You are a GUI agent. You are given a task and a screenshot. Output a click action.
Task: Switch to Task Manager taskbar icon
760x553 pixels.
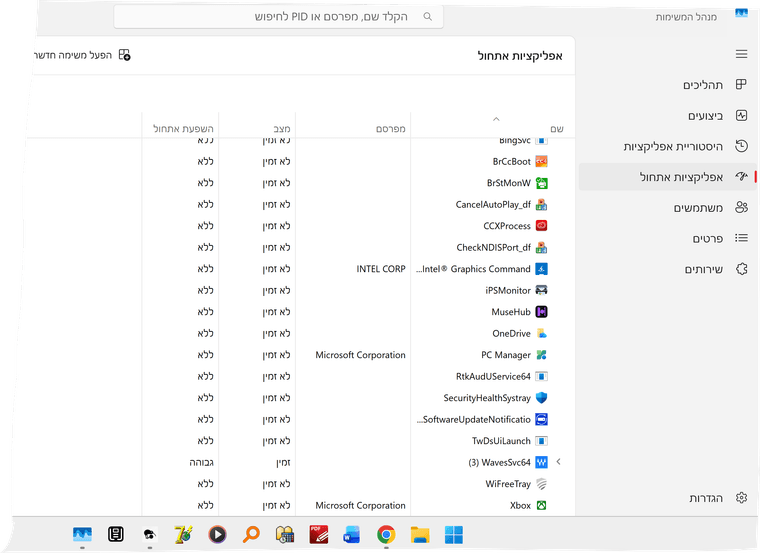(x=82, y=535)
